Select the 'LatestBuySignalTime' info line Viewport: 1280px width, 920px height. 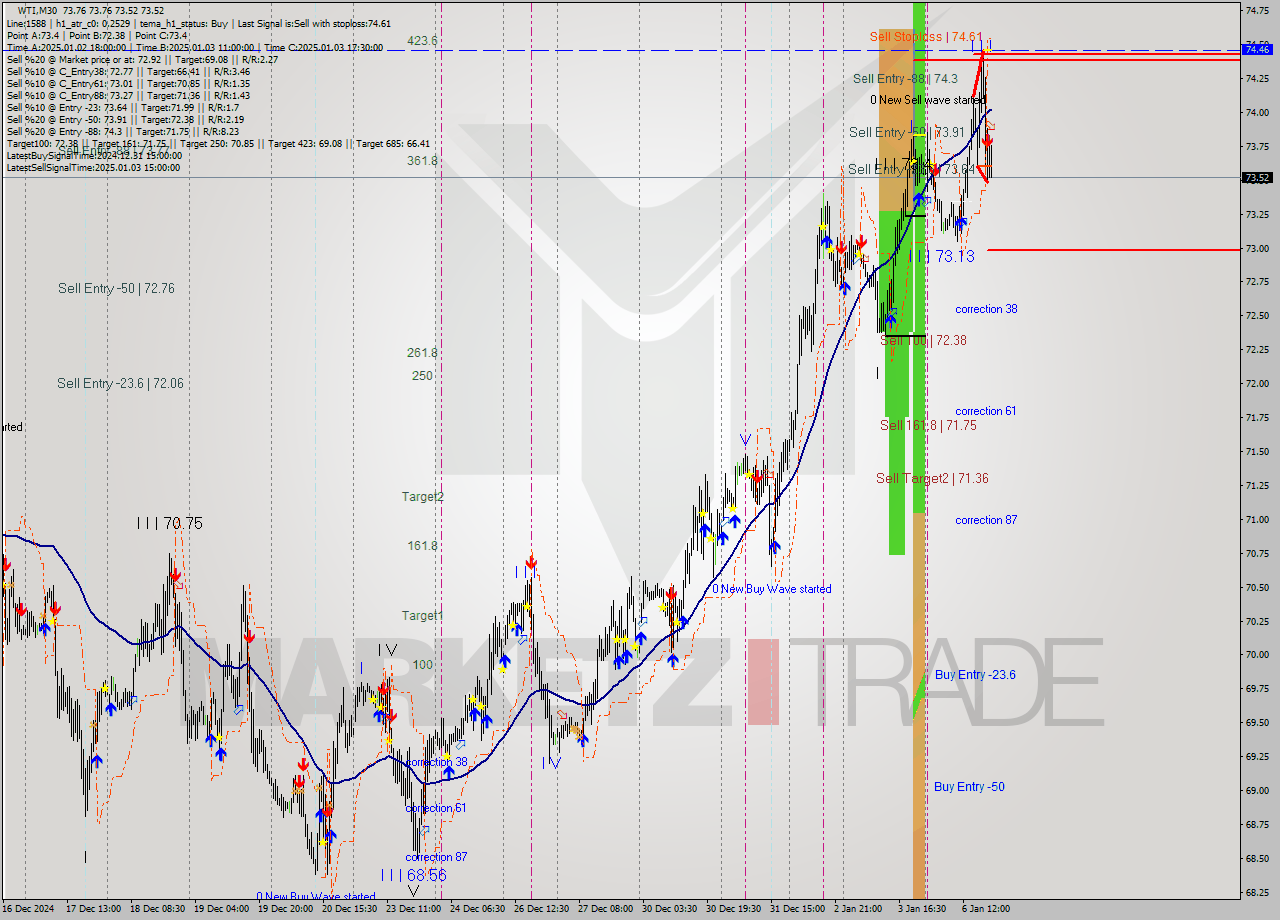click(94, 156)
